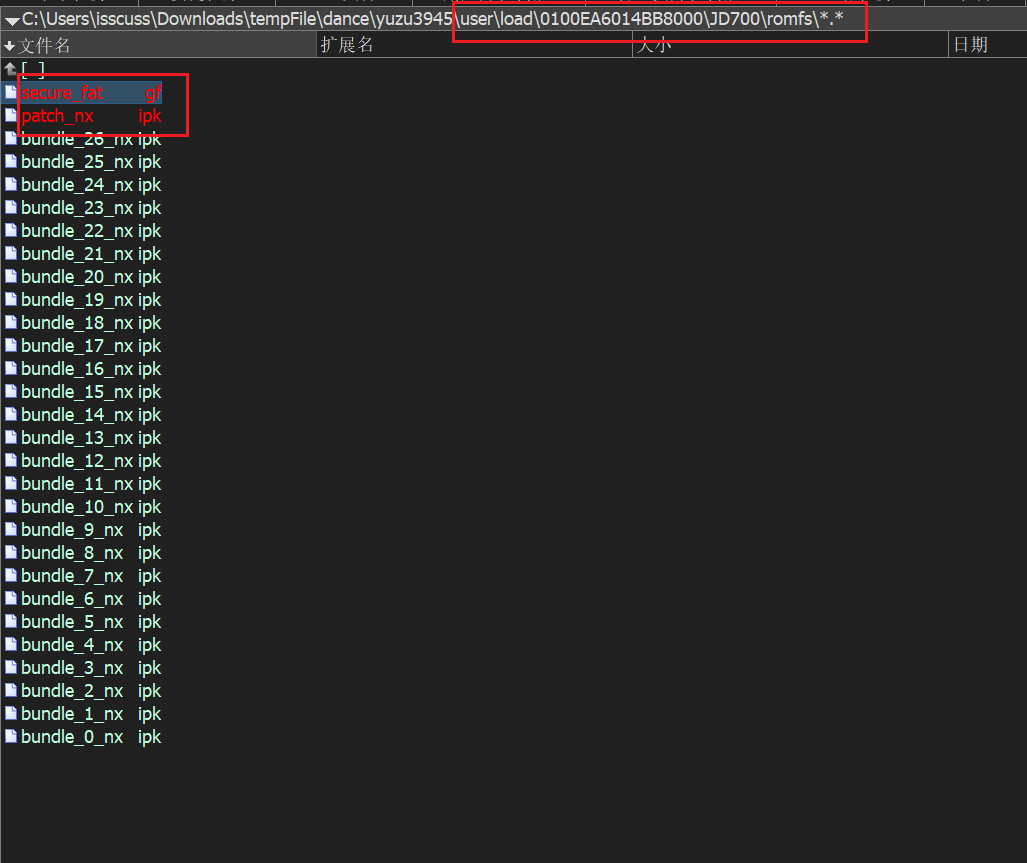
Task: Click the bundle_0_nx file icon
Action: tap(11, 737)
